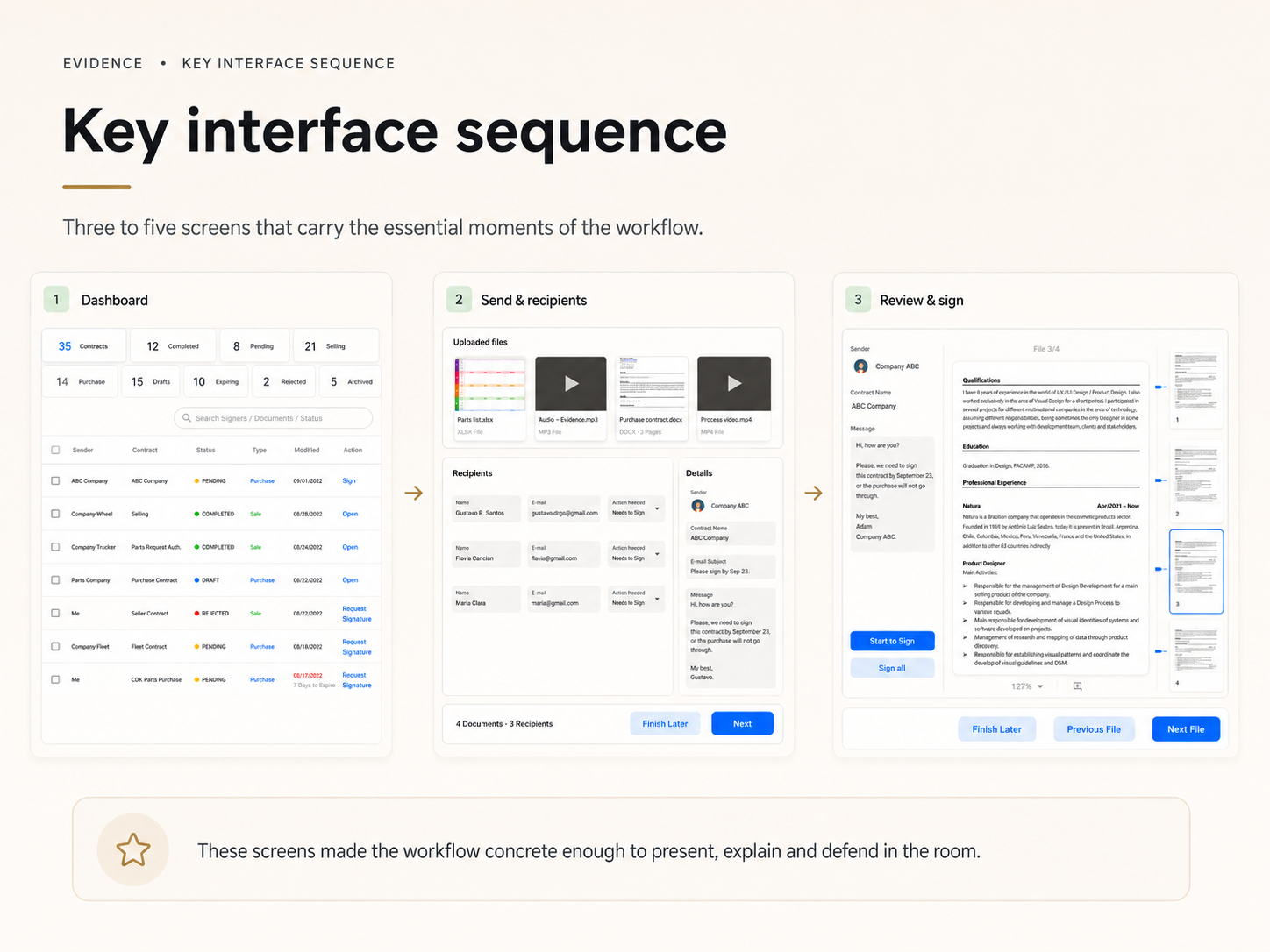Click Finish Later in Review & sign panel
This screenshot has width=1270, height=952.
click(996, 729)
